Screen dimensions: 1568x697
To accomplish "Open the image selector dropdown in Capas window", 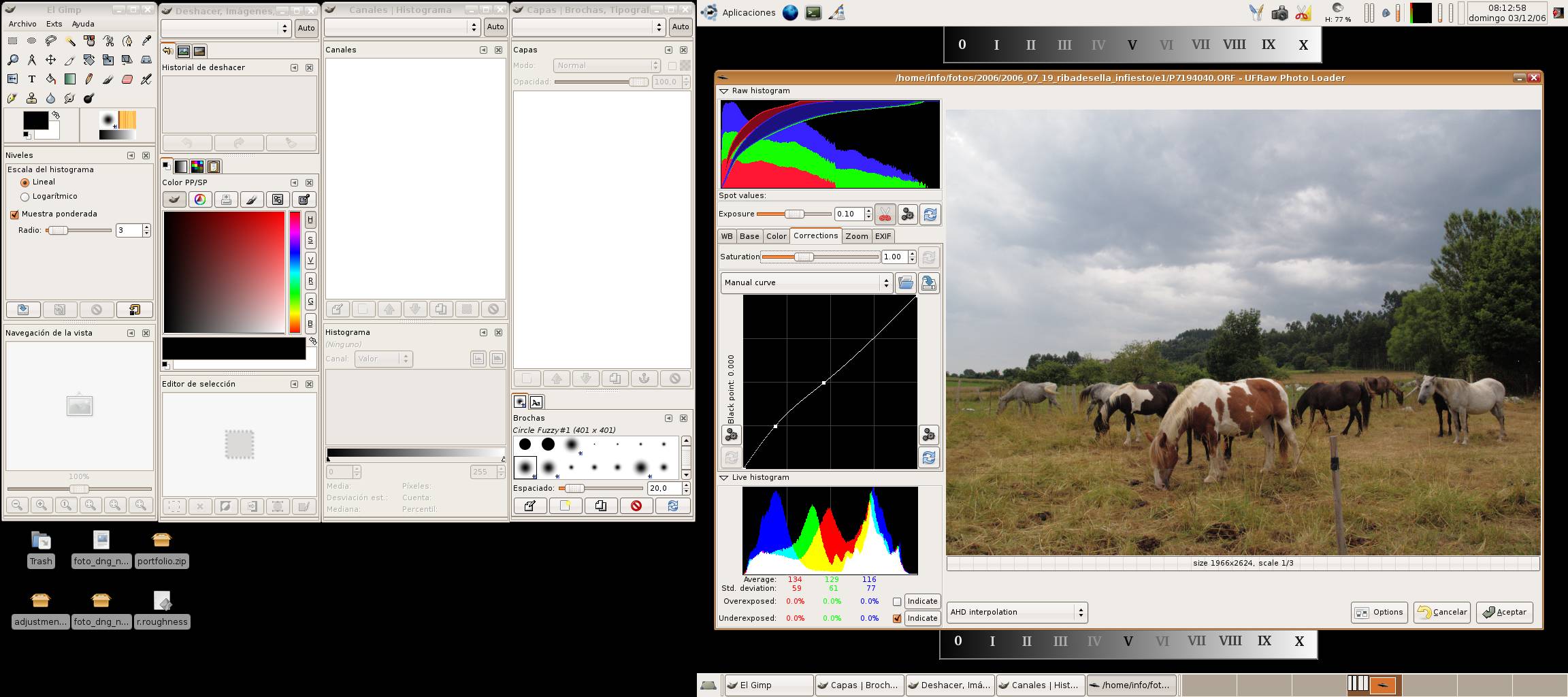I will 589,27.
